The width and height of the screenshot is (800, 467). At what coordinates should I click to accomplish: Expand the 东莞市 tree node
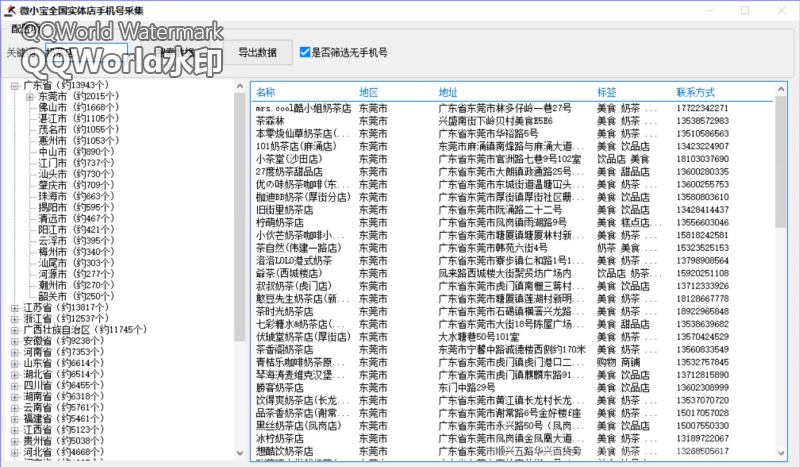[x=29, y=96]
